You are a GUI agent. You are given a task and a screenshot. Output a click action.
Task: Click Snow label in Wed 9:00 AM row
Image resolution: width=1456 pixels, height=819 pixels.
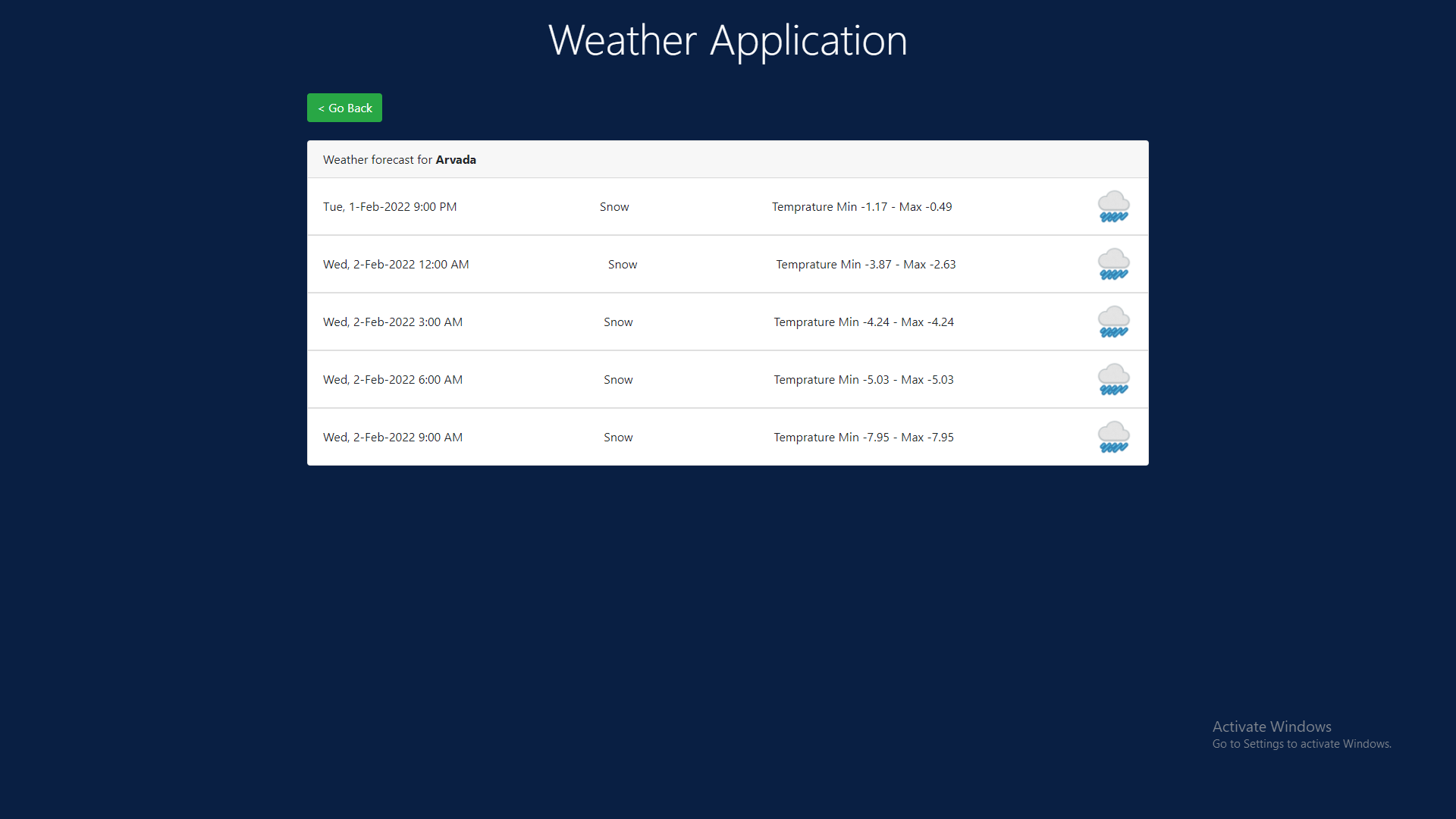pyautogui.click(x=618, y=438)
